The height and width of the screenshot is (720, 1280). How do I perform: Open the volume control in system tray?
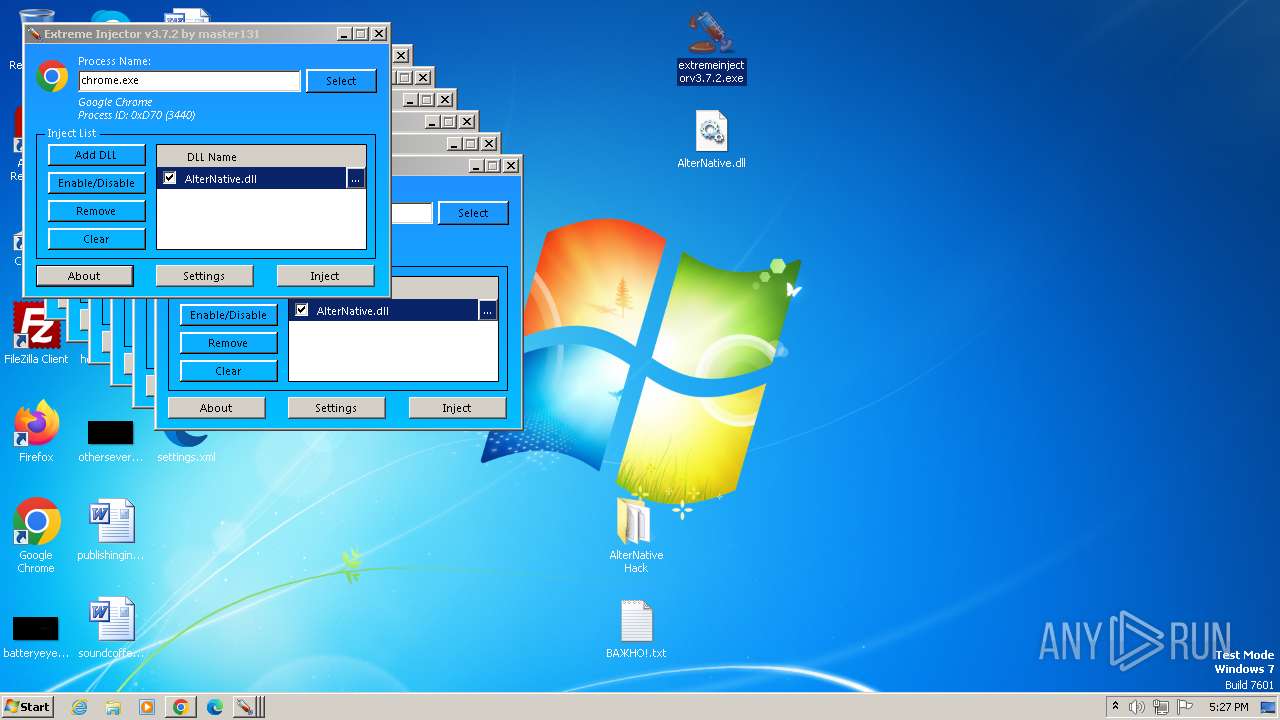coord(1137,707)
